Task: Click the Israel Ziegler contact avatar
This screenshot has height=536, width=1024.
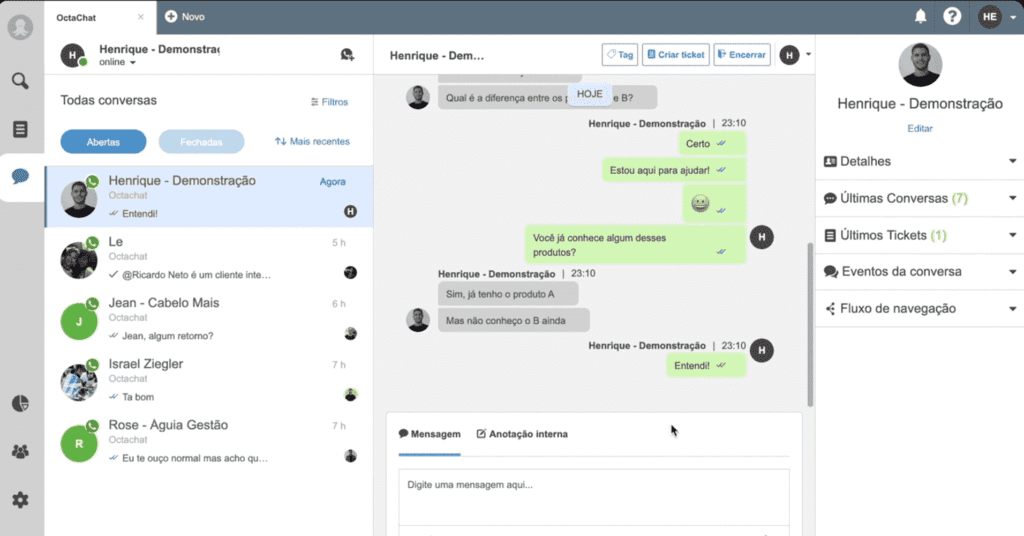Action: pyautogui.click(x=79, y=382)
